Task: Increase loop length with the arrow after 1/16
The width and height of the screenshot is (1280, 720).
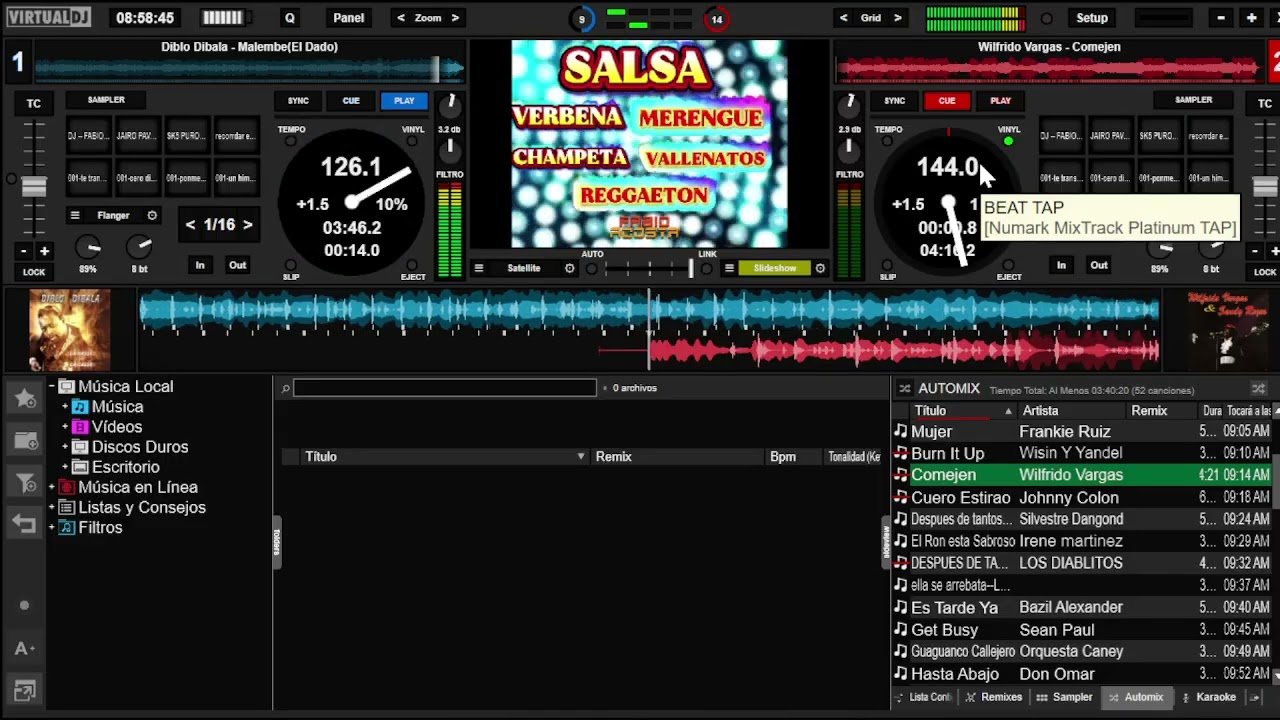Action: point(248,225)
